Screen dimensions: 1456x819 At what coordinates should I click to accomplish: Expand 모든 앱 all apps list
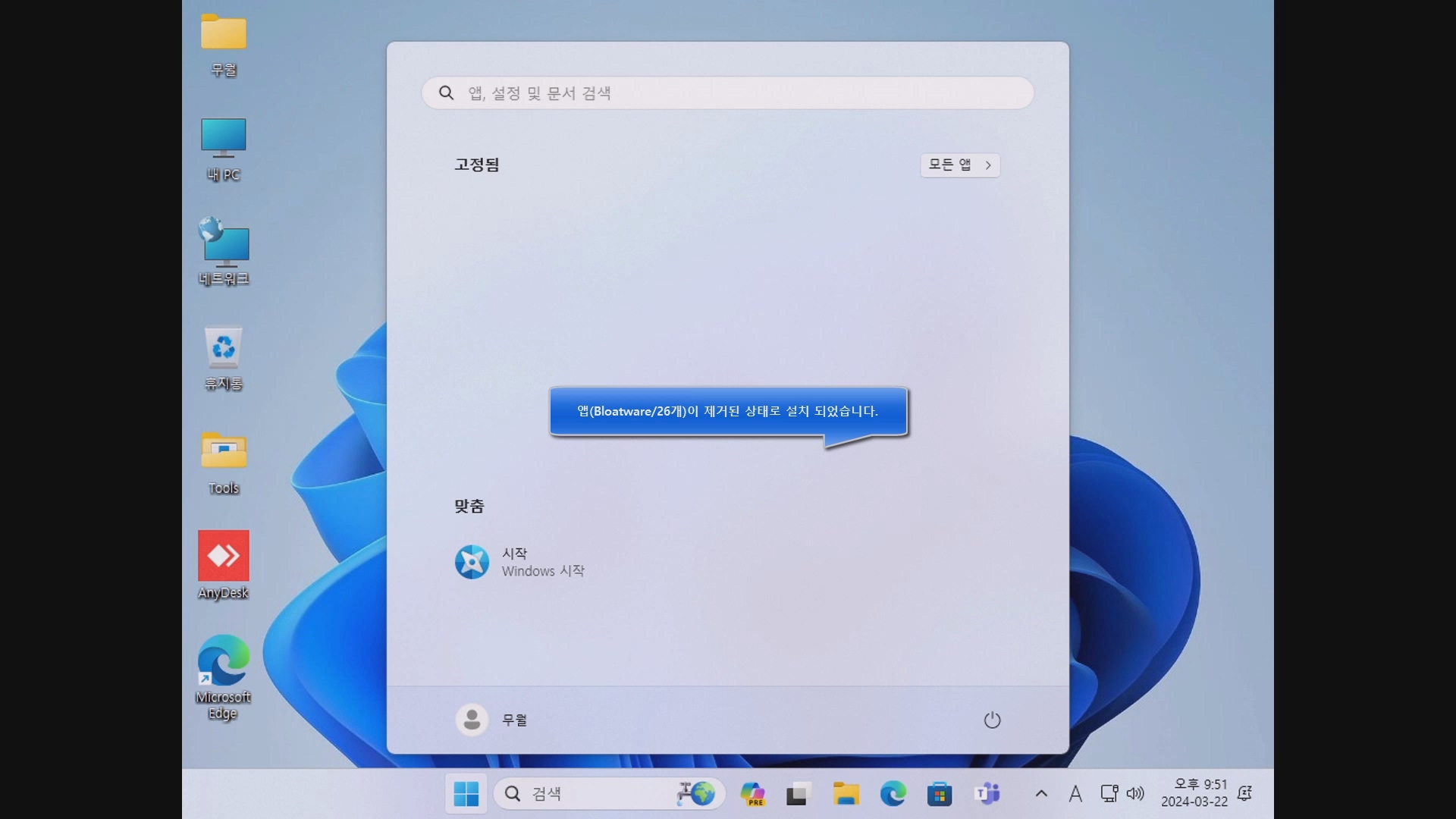959,165
